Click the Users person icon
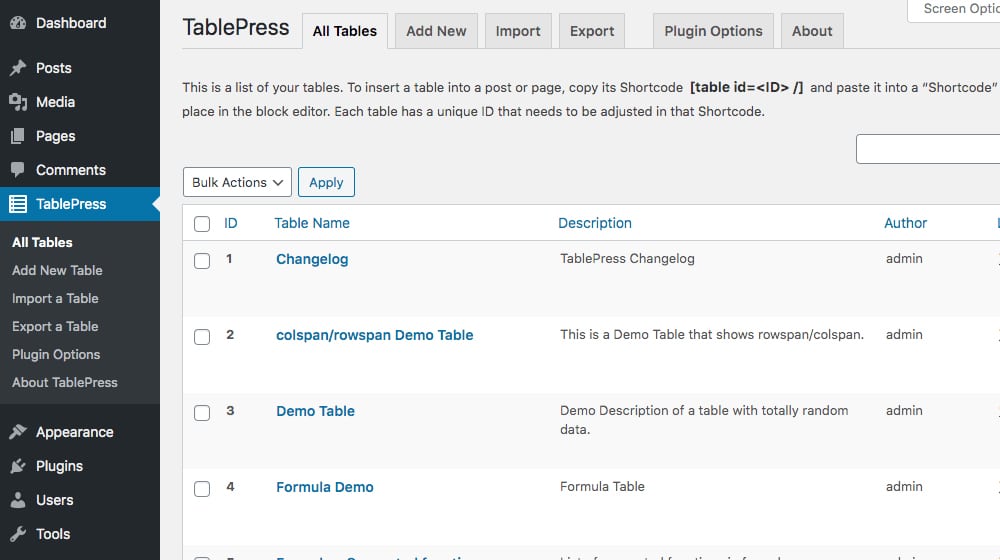 [18, 500]
